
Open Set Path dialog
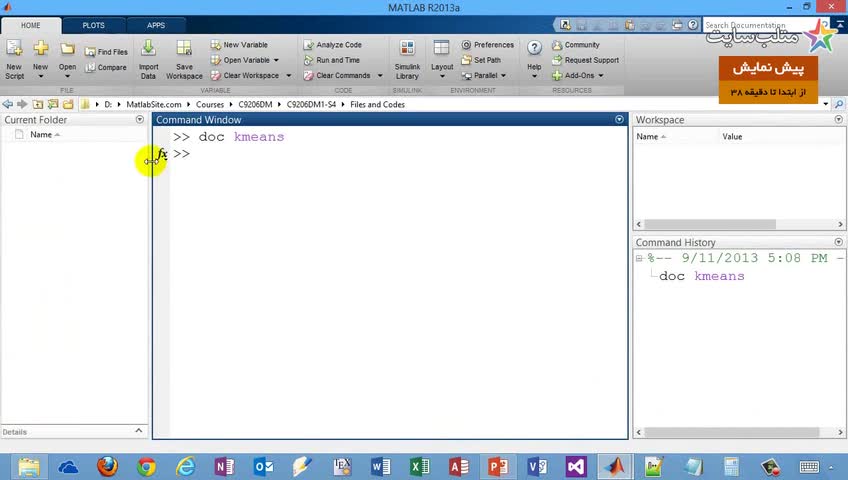[x=481, y=60]
